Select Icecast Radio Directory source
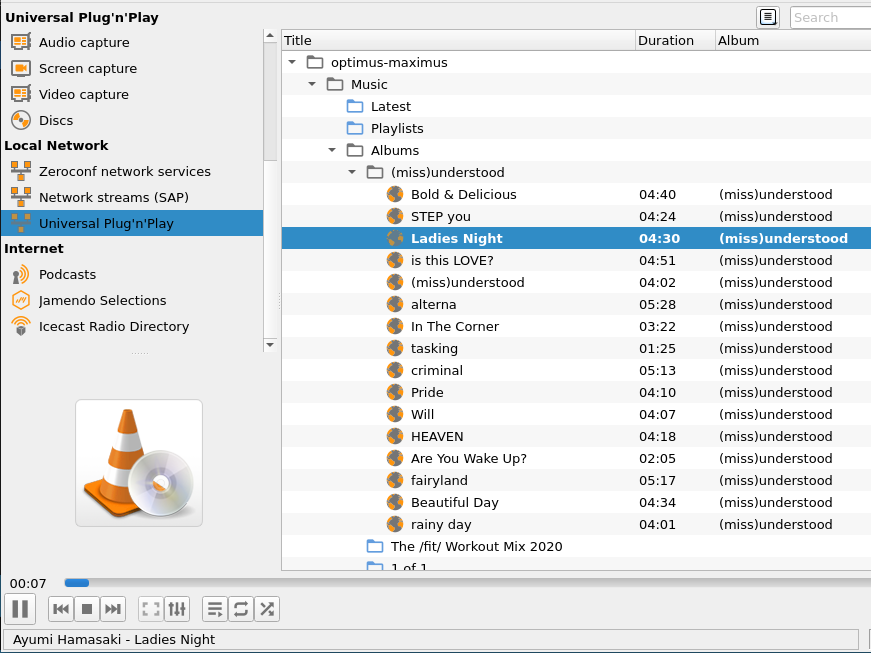The height and width of the screenshot is (653, 871). [113, 326]
